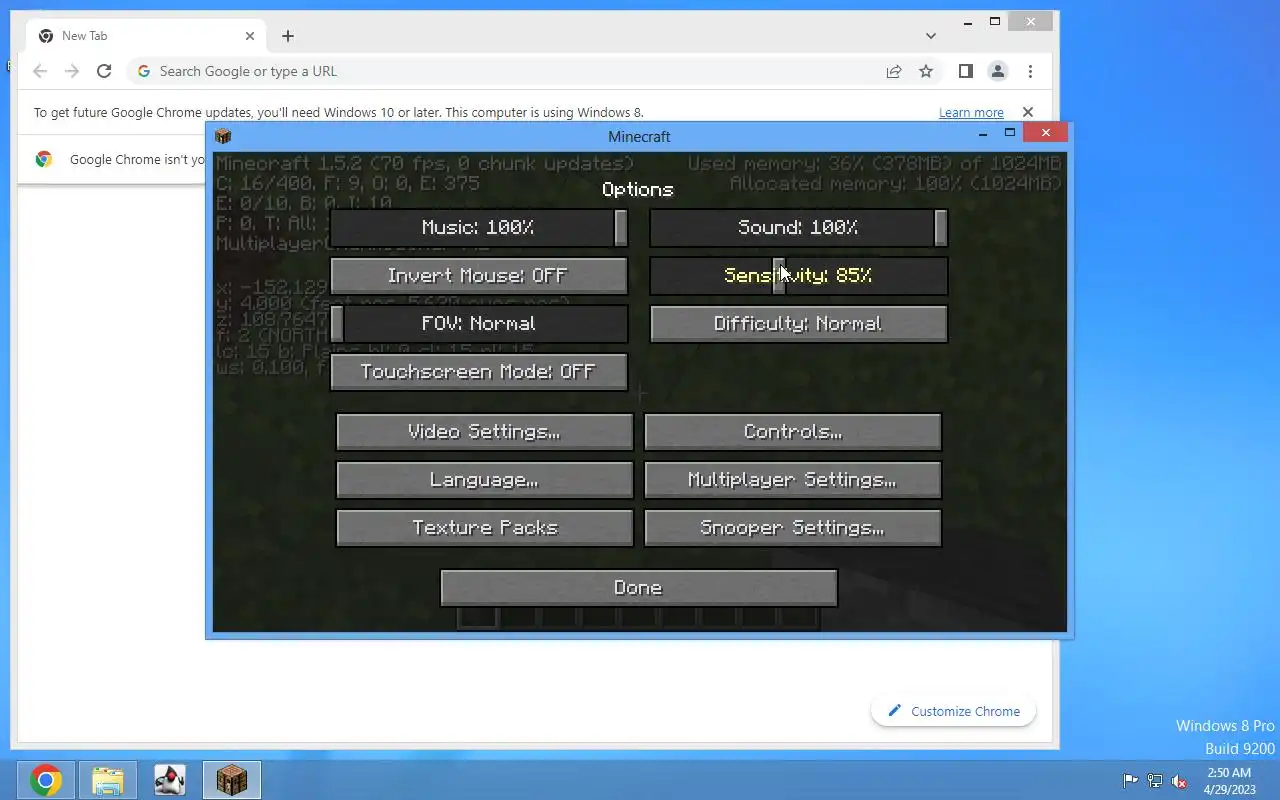
Task: Open Chrome from the taskbar
Action: tap(45, 780)
